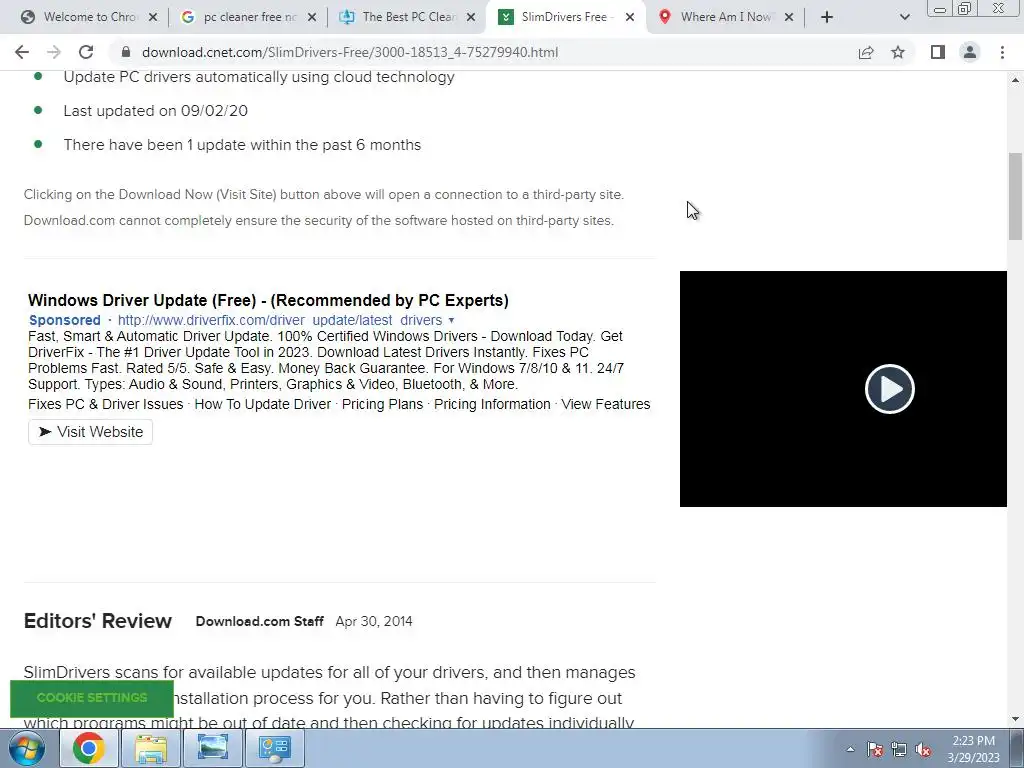Open Pricing Information link
This screenshot has width=1024, height=768.
tap(492, 404)
